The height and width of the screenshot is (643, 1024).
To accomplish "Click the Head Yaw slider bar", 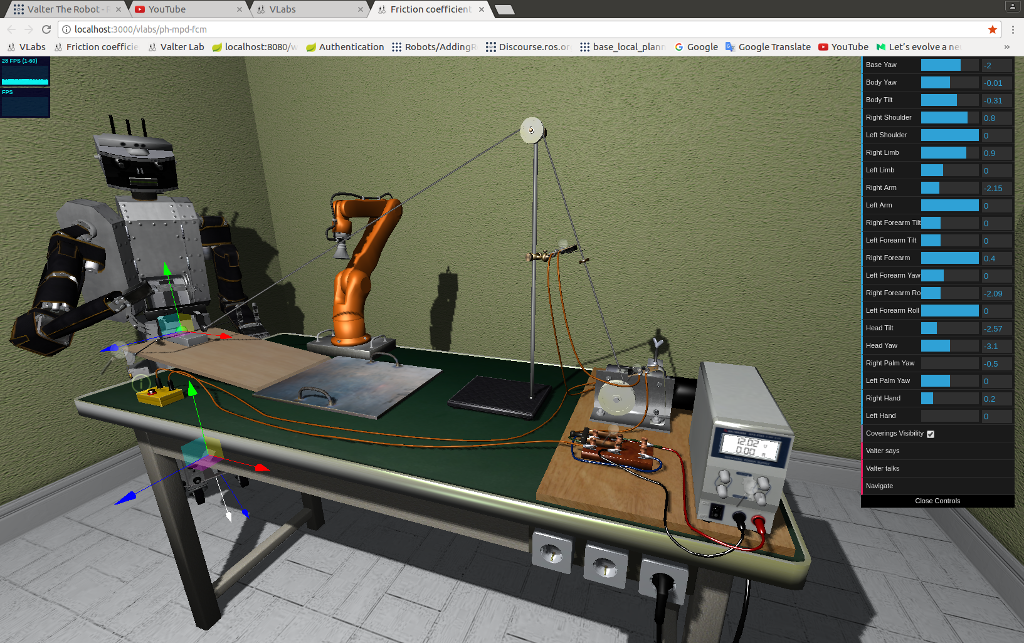I will pyautogui.click(x=948, y=345).
